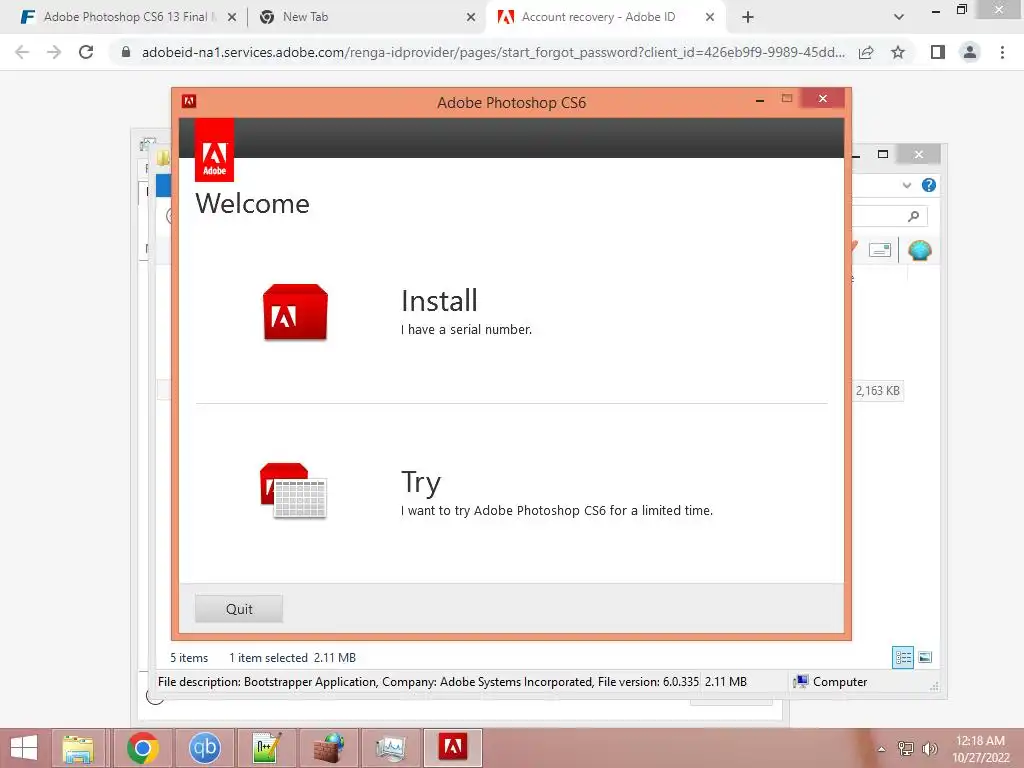This screenshot has height=768, width=1024.
Task: Expand the Explorer ribbon chevron
Action: point(906,185)
